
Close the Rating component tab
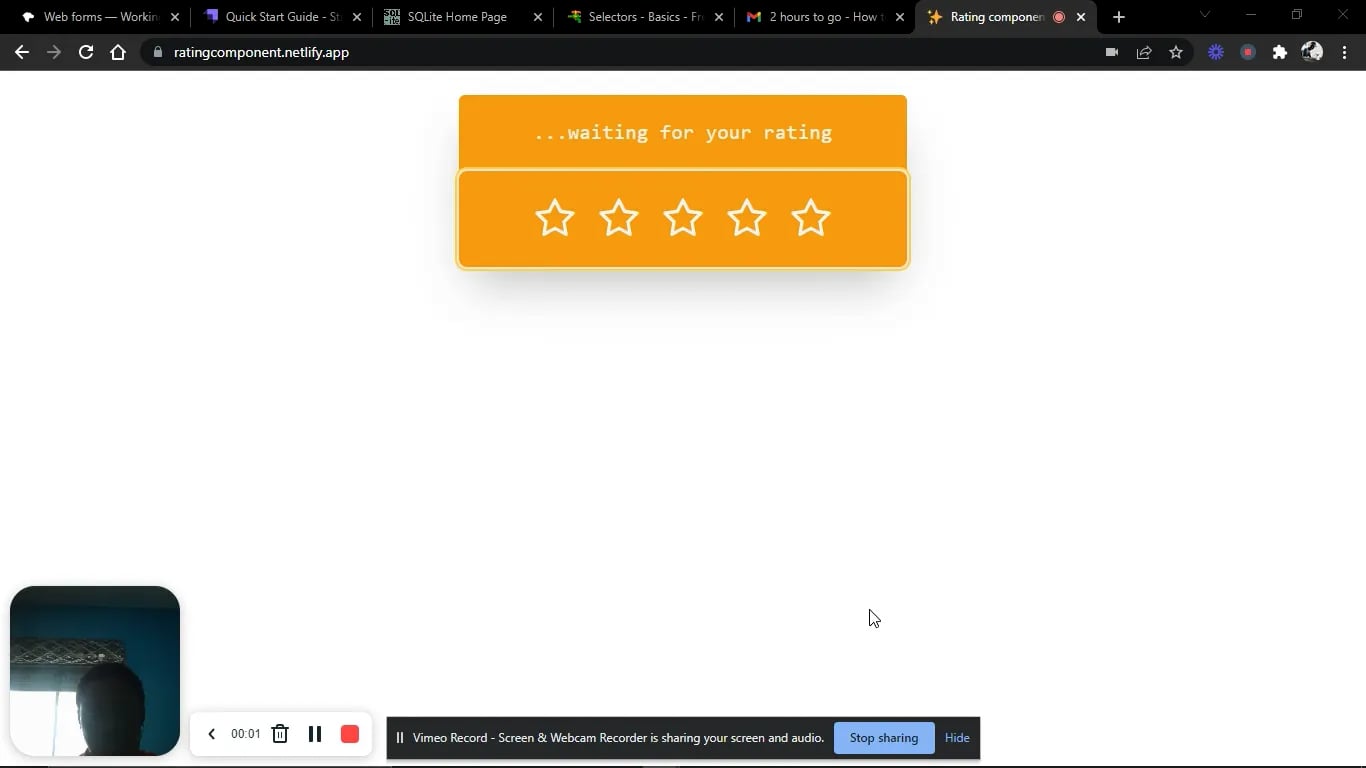coord(1081,17)
